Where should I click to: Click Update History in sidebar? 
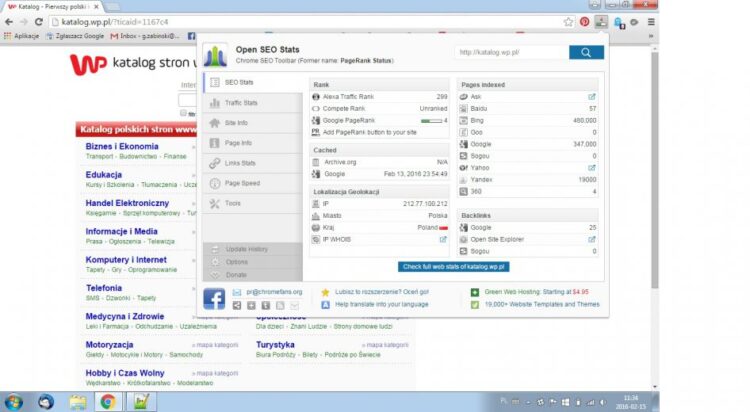point(246,249)
